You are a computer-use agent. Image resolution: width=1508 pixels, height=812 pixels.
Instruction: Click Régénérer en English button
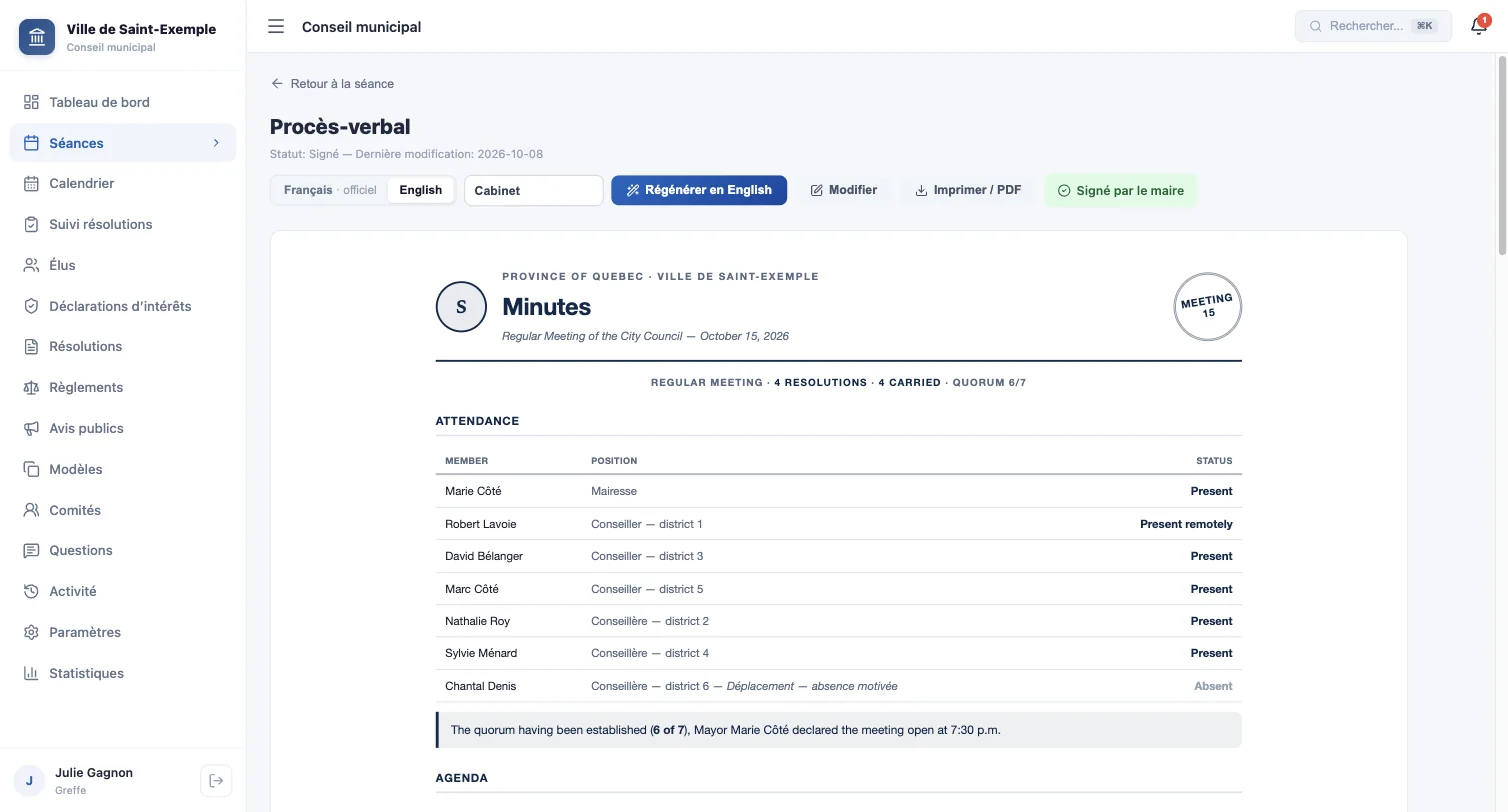coord(699,190)
